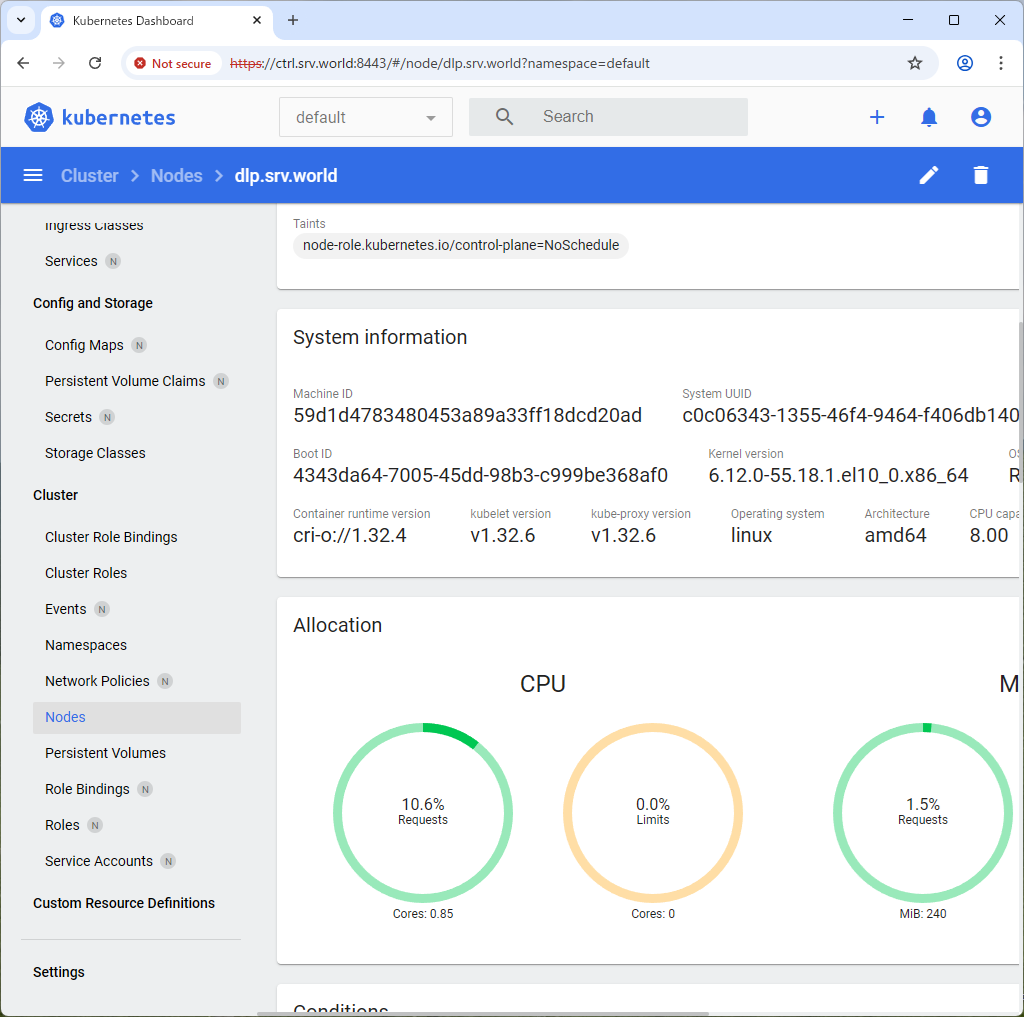
Task: Click the N badge next to Services
Action: click(x=113, y=261)
